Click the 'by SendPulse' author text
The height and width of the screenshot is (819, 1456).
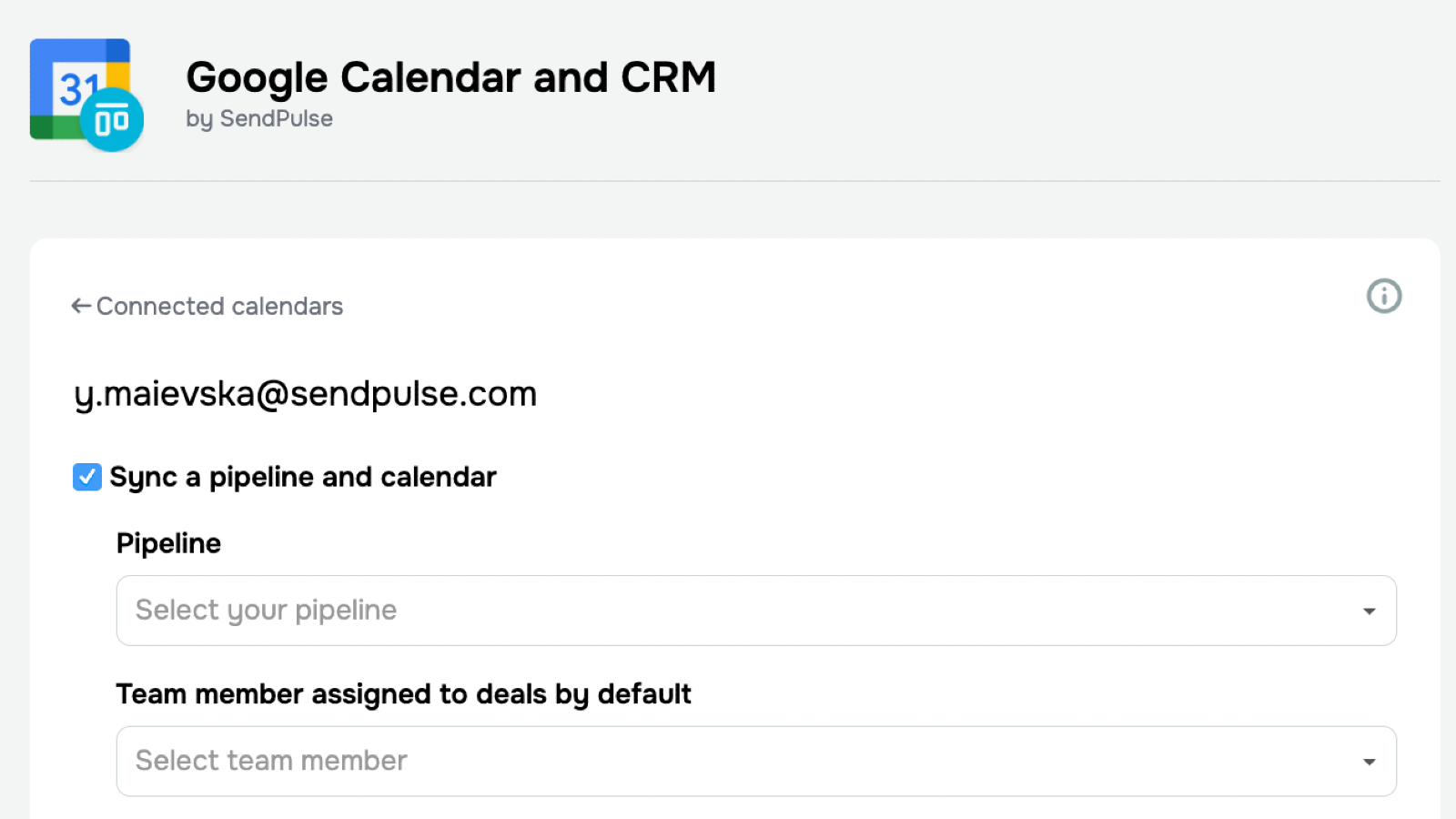click(x=259, y=119)
